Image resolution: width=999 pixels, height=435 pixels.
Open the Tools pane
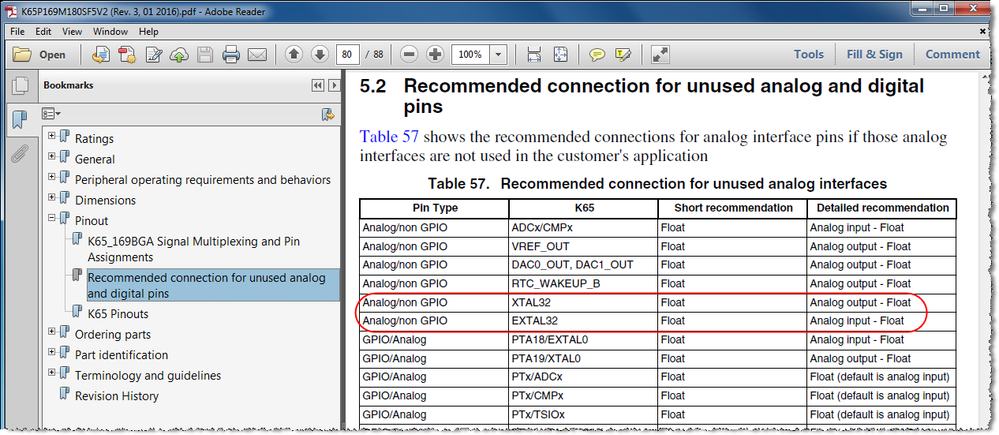(x=809, y=54)
